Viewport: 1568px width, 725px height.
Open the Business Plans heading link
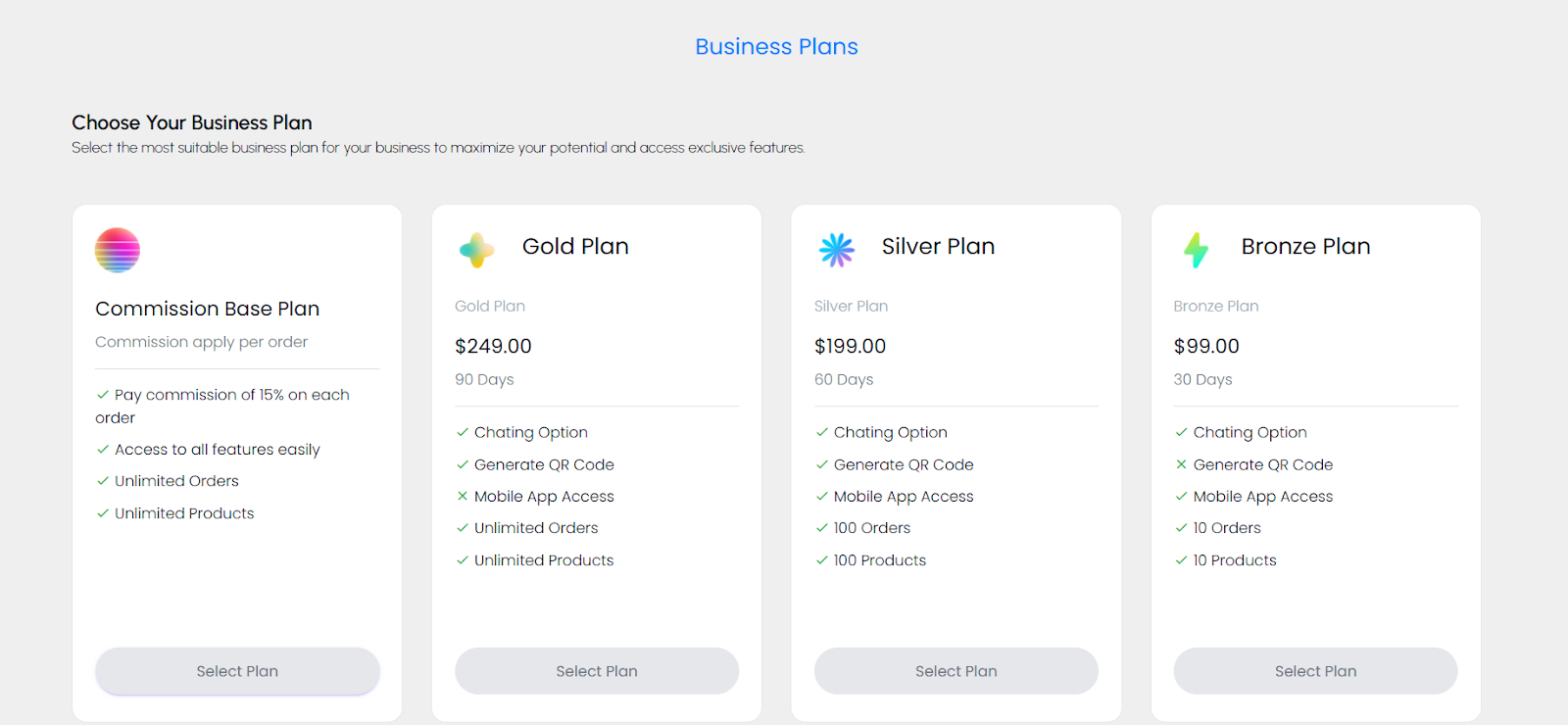tap(776, 47)
